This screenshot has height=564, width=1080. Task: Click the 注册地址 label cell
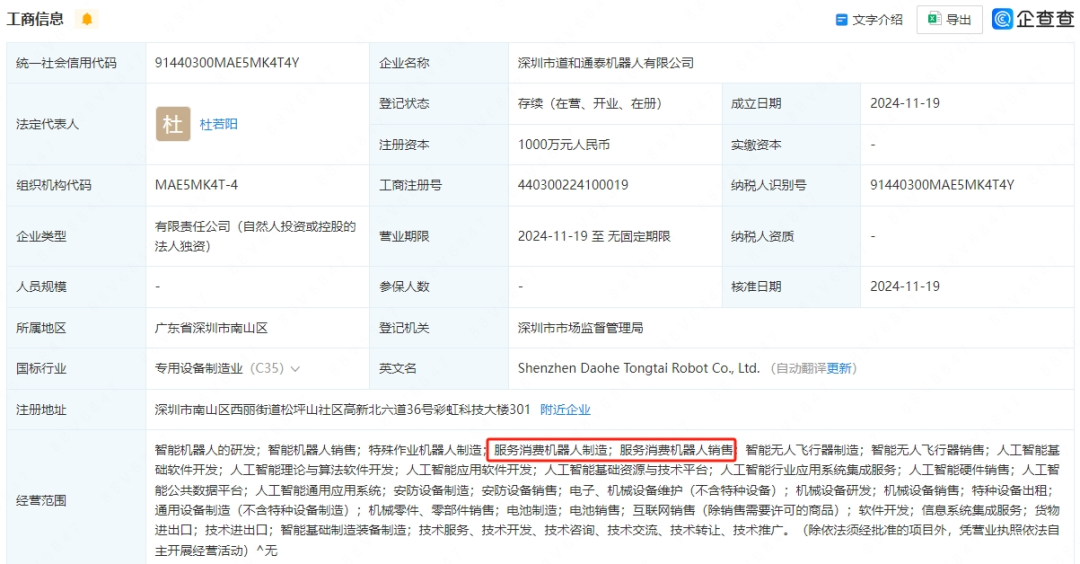tap(76, 410)
